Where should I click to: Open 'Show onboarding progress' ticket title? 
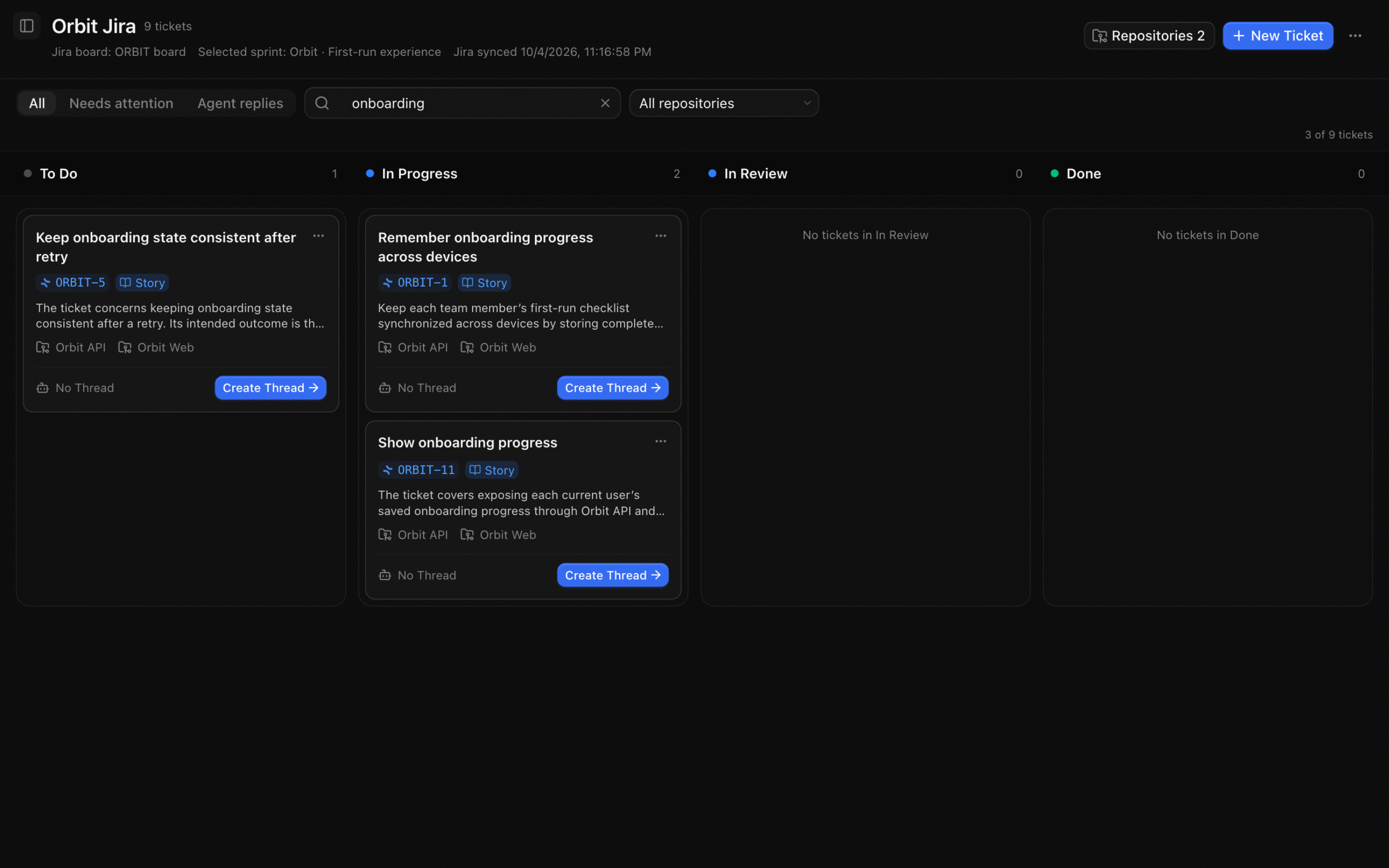468,442
